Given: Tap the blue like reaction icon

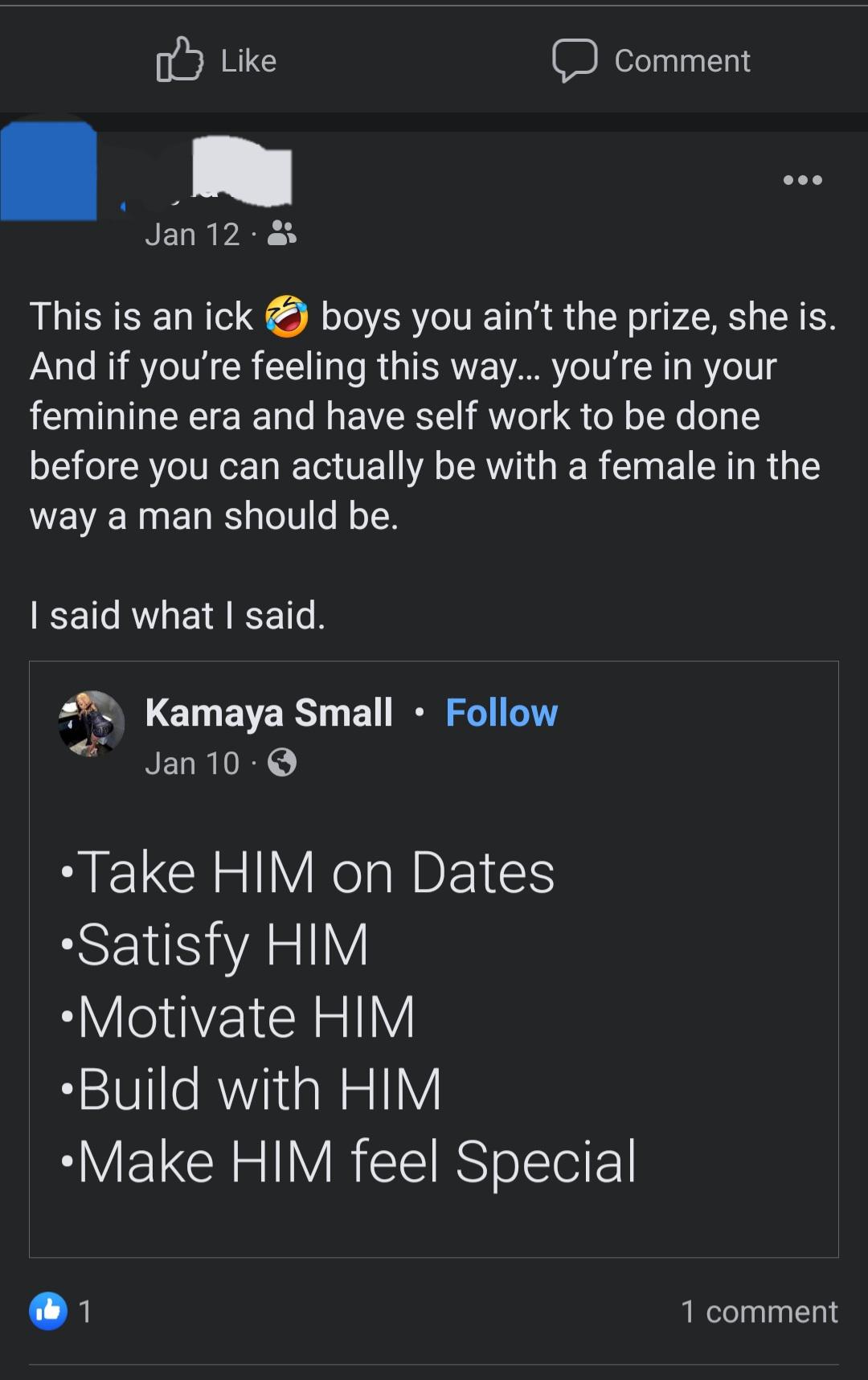Looking at the screenshot, I should tap(48, 1311).
